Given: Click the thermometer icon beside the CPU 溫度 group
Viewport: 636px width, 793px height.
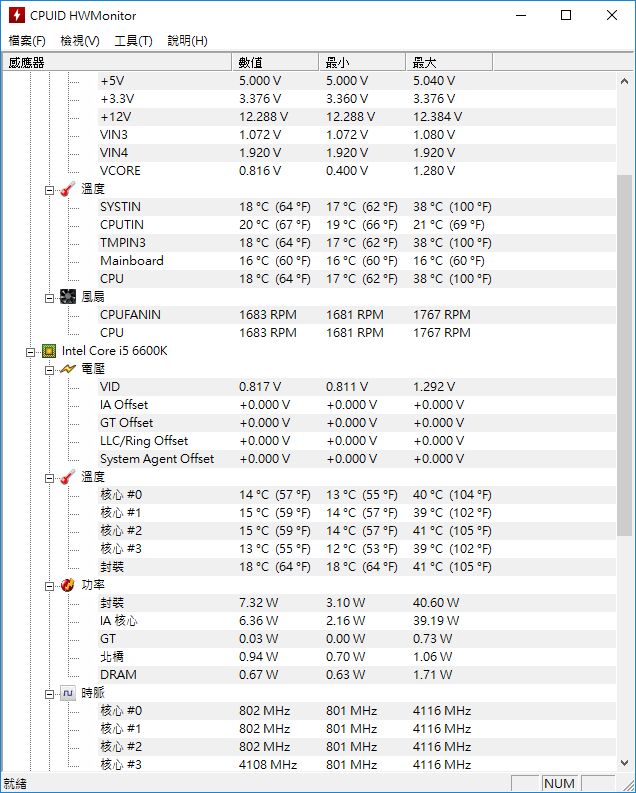Looking at the screenshot, I should 68,477.
